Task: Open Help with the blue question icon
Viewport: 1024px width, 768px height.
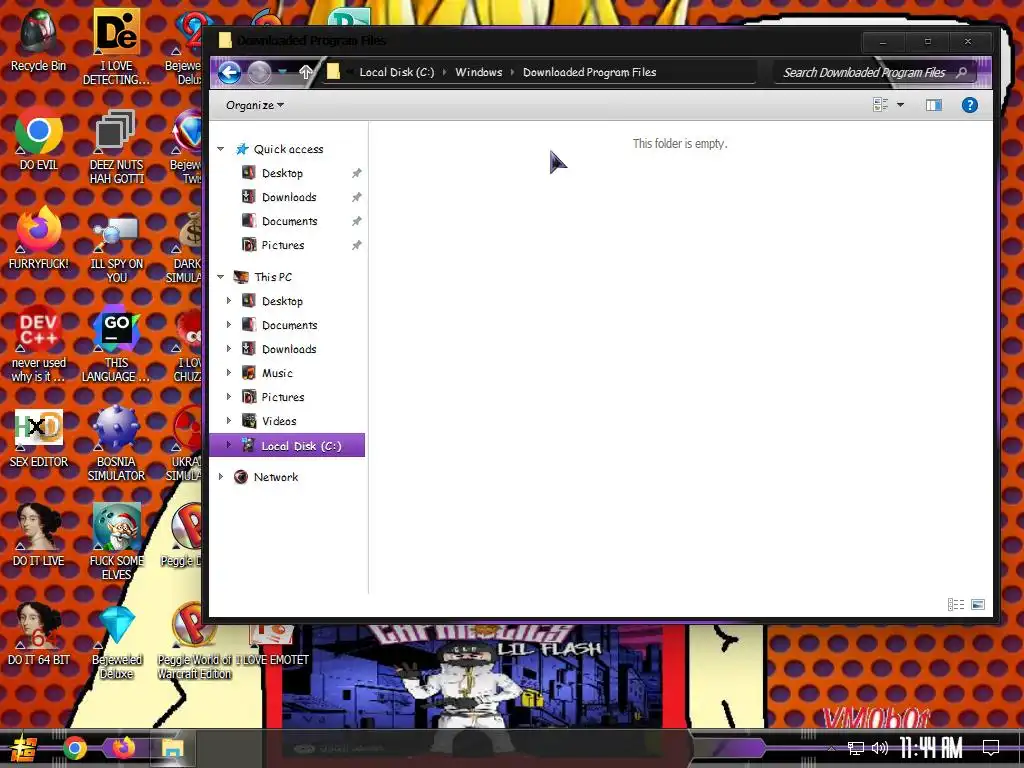Action: coord(970,105)
